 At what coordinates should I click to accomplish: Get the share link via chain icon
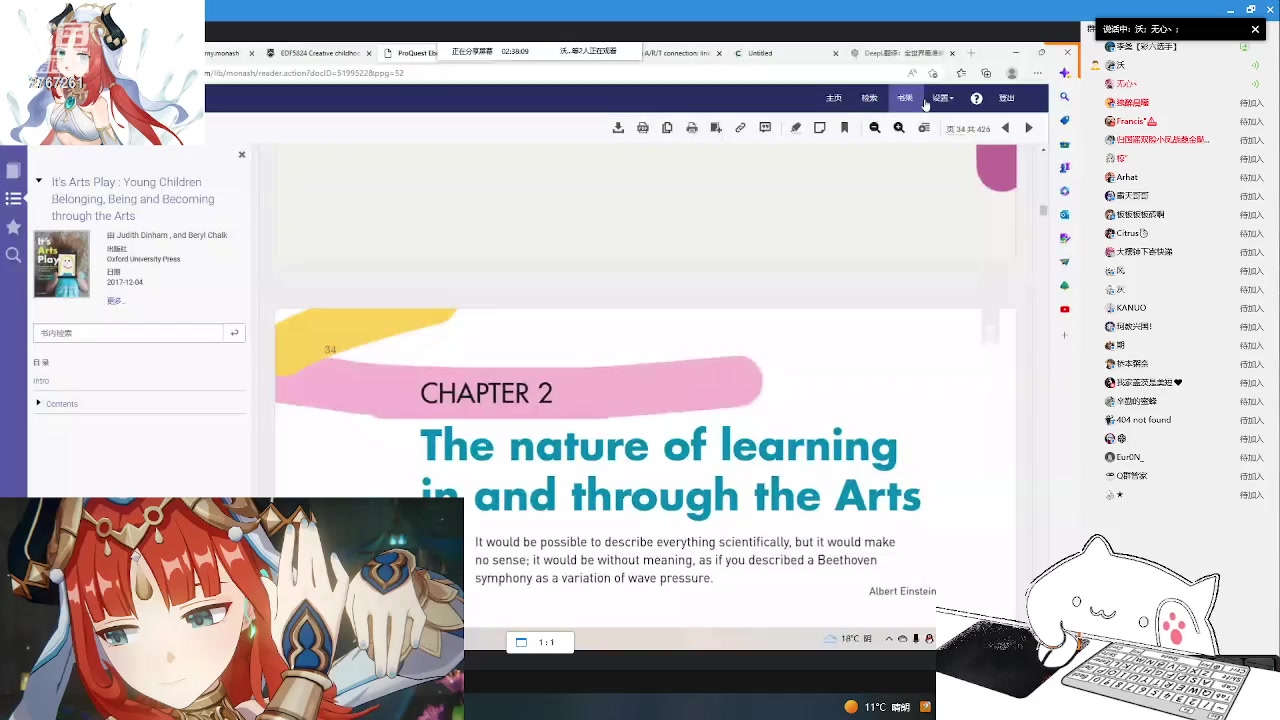click(x=740, y=128)
